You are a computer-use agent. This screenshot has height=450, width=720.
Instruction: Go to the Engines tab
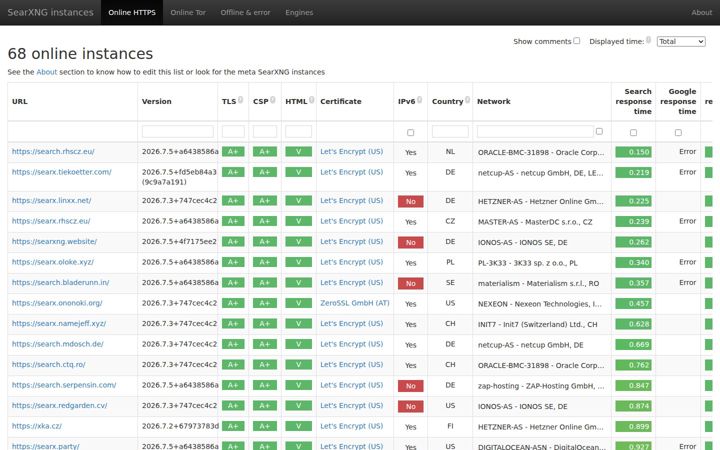tap(299, 12)
